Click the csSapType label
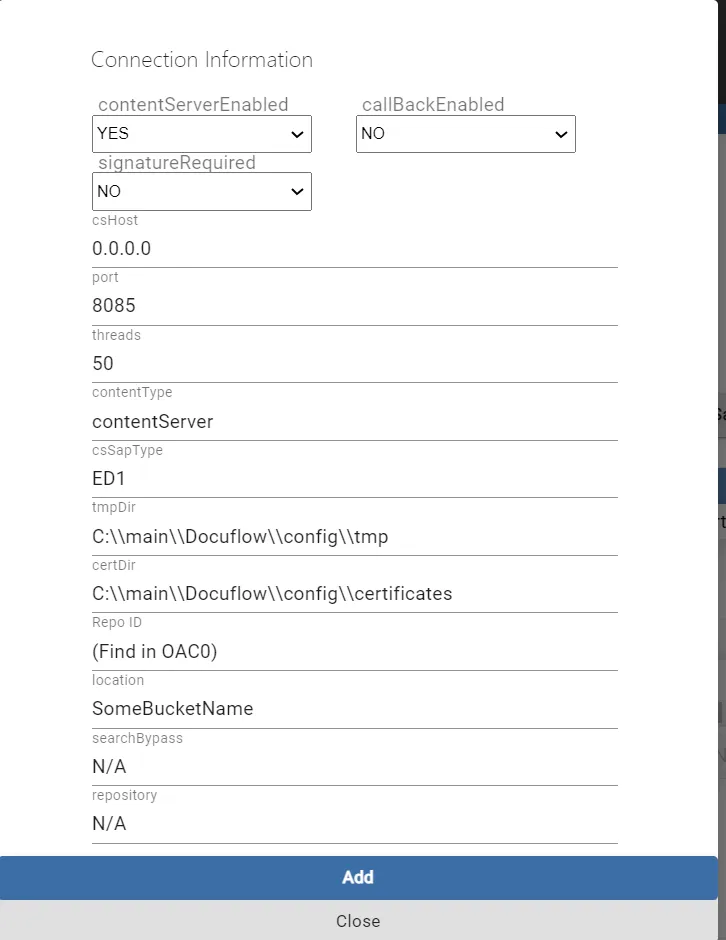This screenshot has height=940, width=726. click(127, 450)
